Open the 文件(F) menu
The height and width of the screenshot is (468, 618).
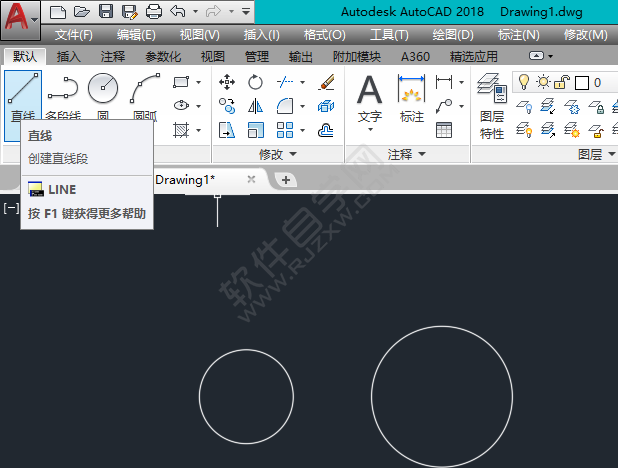click(74, 35)
